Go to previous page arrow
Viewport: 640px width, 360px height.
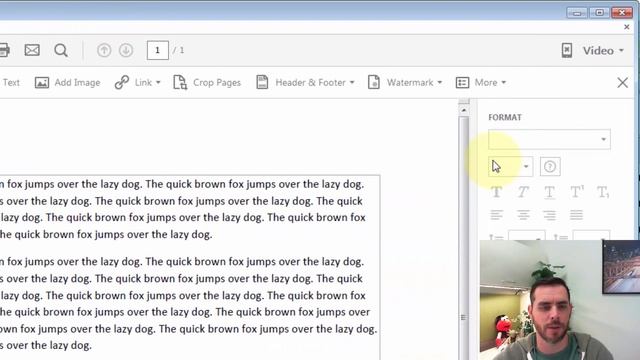[x=104, y=50]
